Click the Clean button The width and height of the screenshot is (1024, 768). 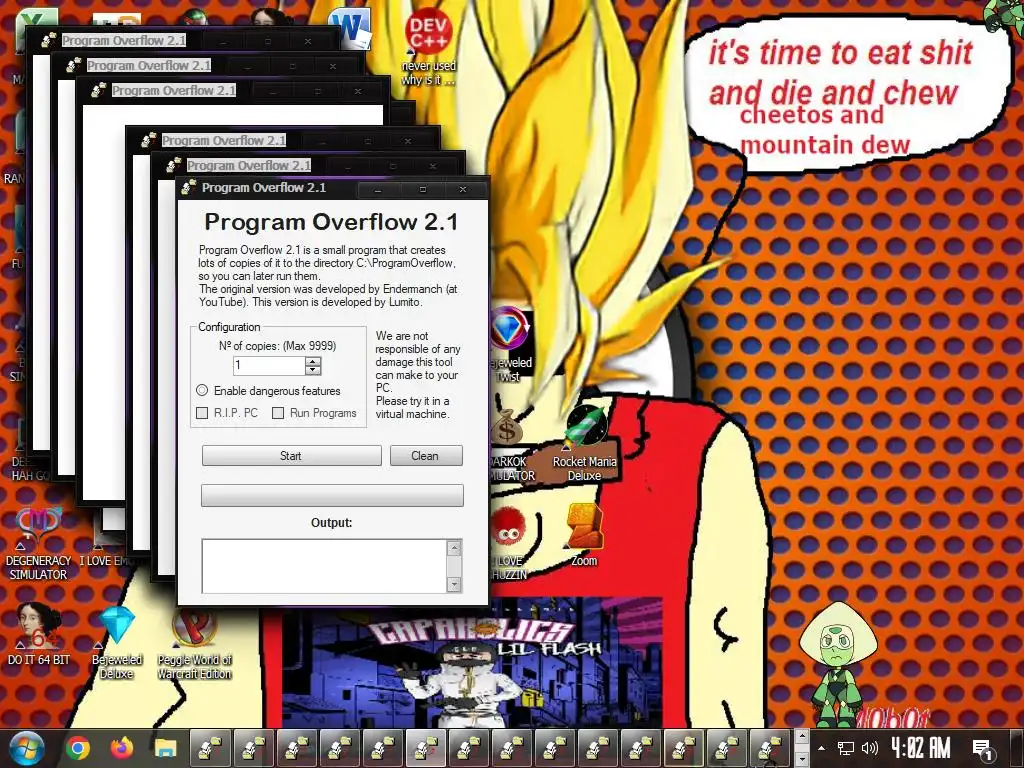426,456
